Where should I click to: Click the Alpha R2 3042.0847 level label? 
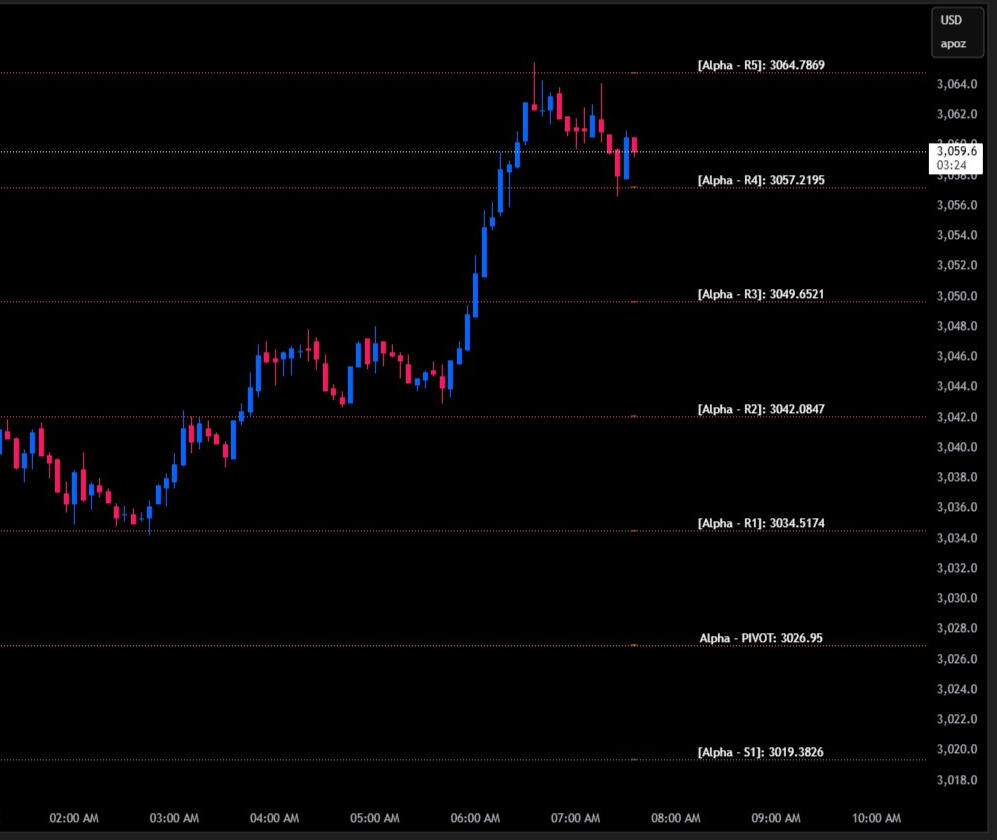tap(761, 410)
